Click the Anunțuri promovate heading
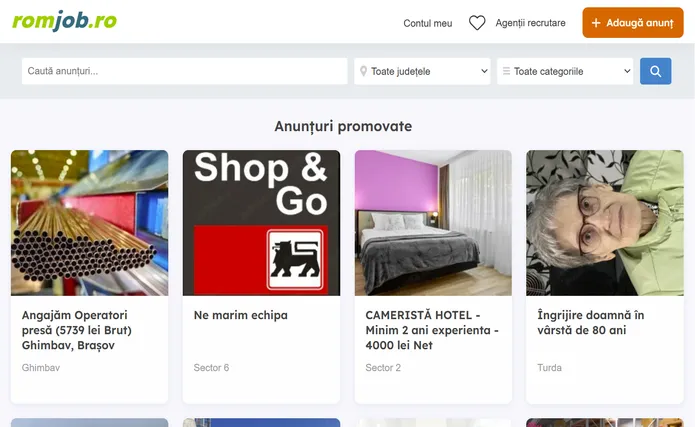 [343, 126]
